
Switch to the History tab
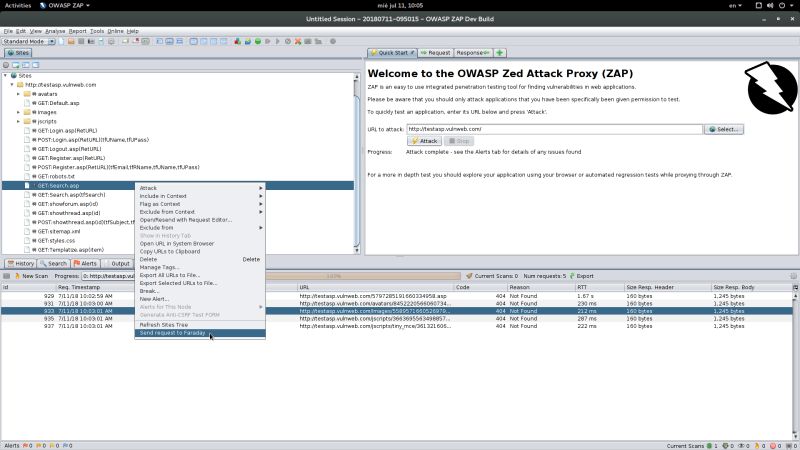click(x=20, y=263)
